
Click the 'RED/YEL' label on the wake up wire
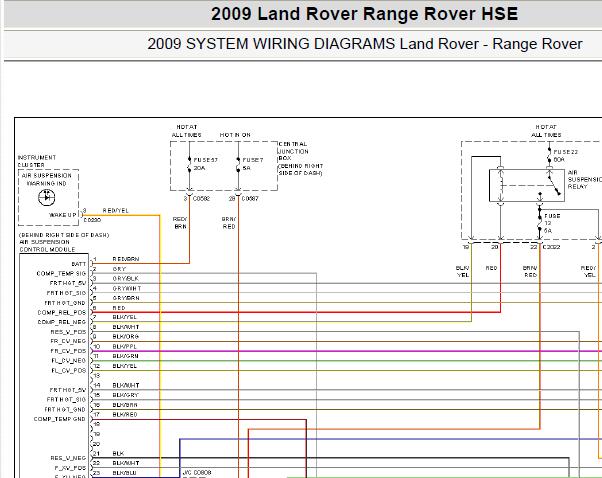click(116, 210)
